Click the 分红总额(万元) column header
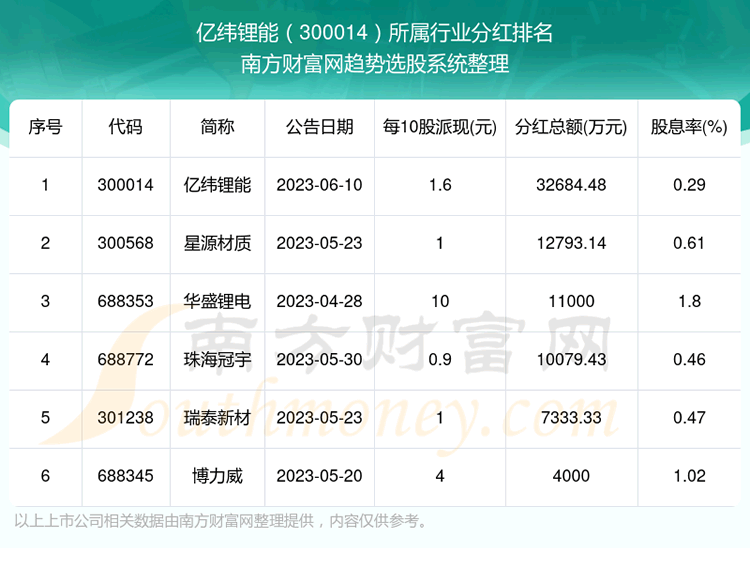Screen dimensions: 750x568 click(571, 127)
